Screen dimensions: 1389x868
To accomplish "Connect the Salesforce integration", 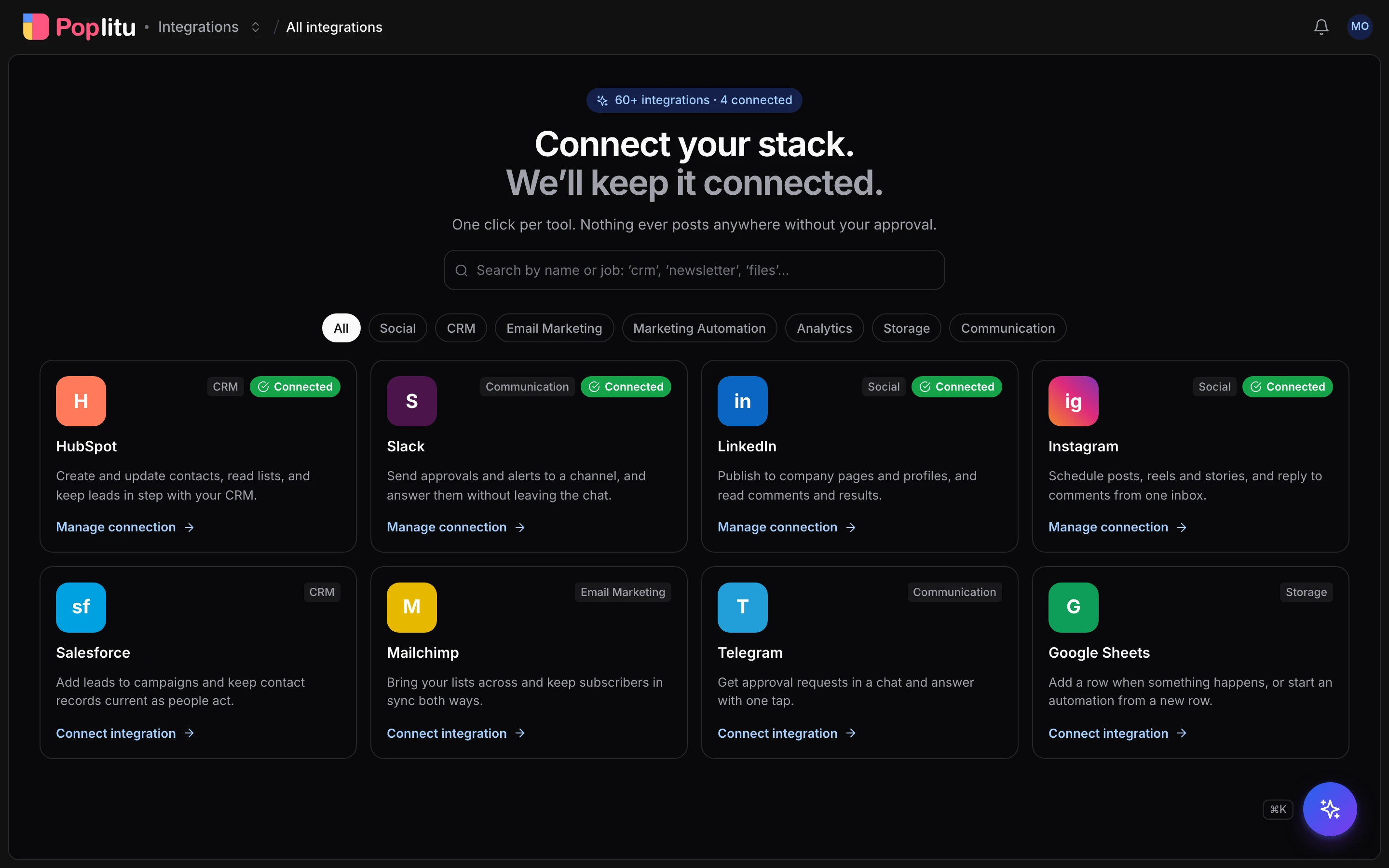I will click(125, 733).
